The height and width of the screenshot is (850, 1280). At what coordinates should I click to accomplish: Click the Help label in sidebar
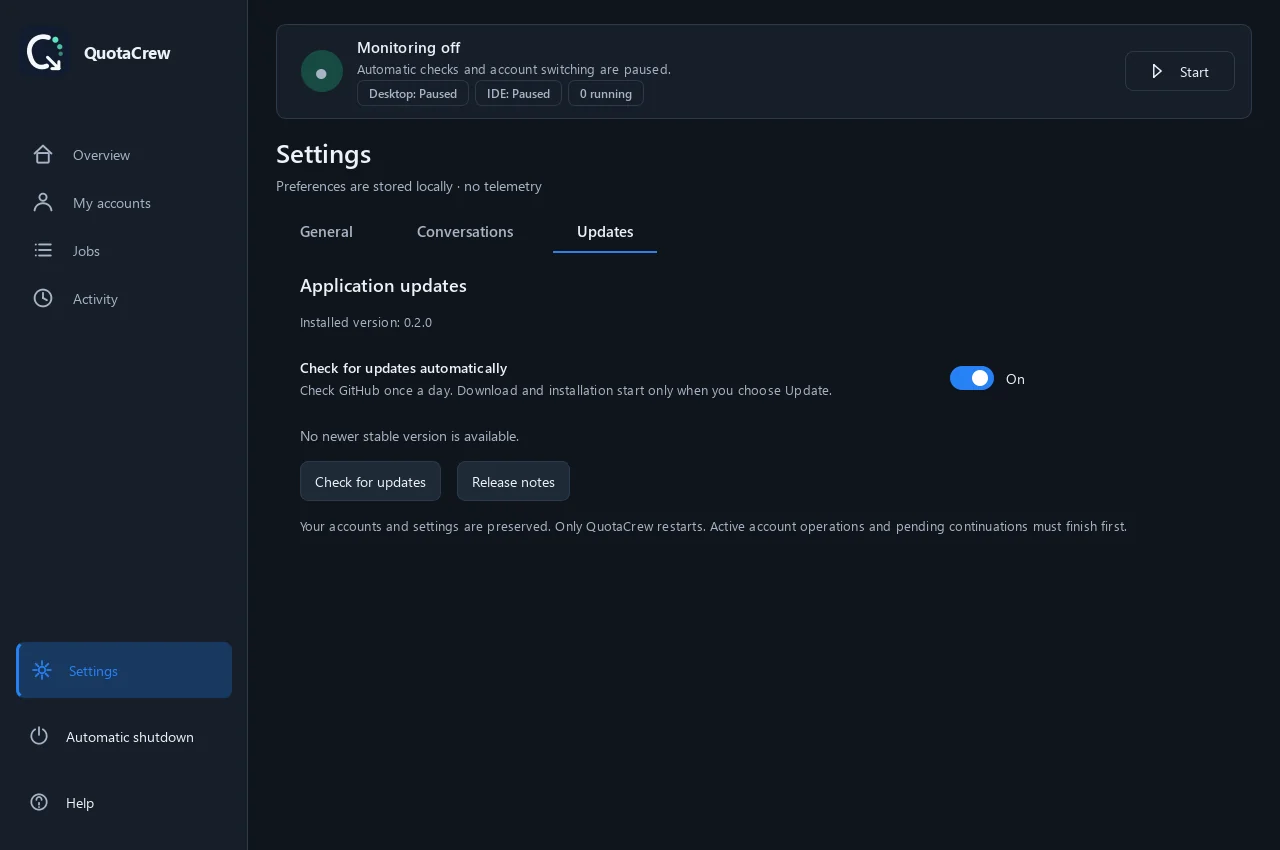pyautogui.click(x=80, y=803)
